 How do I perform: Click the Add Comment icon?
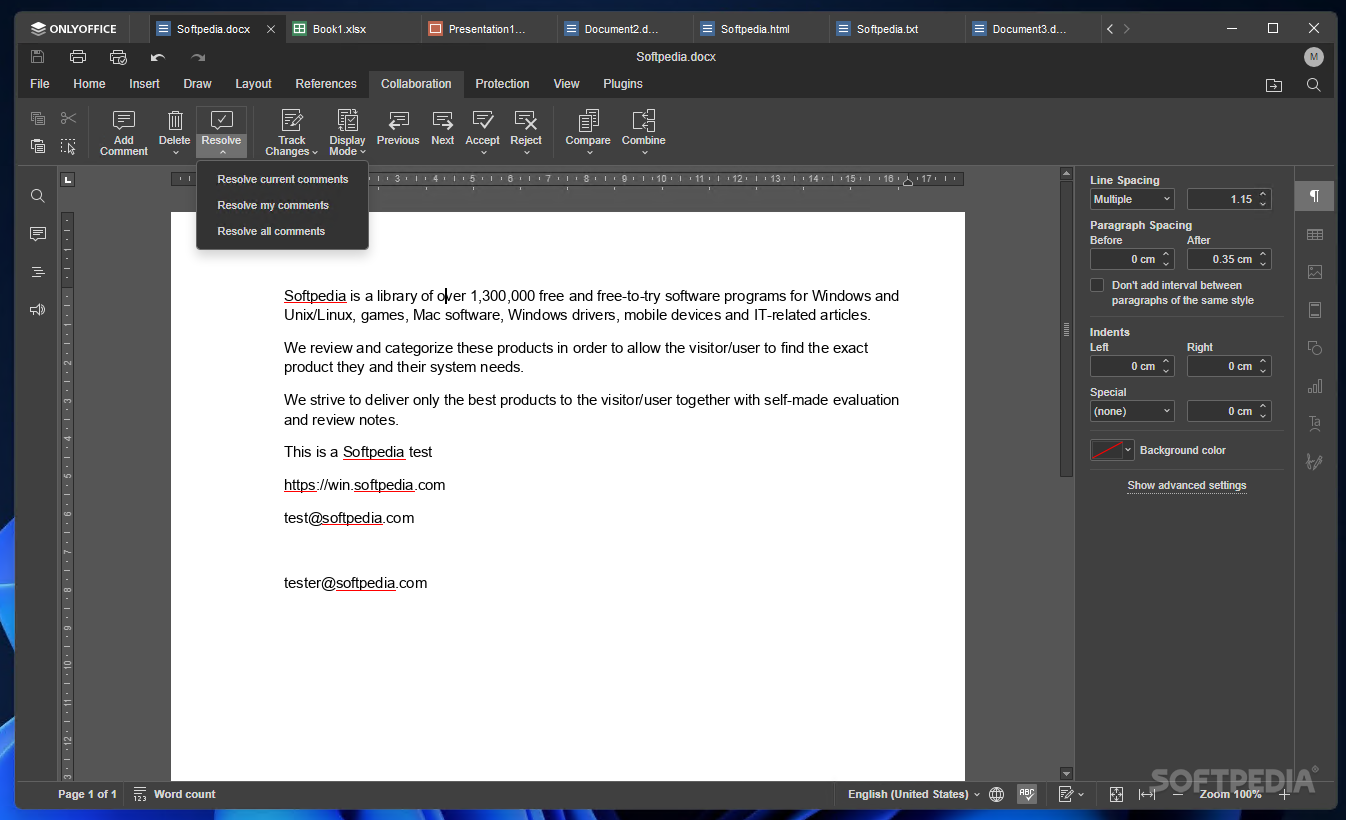click(124, 121)
